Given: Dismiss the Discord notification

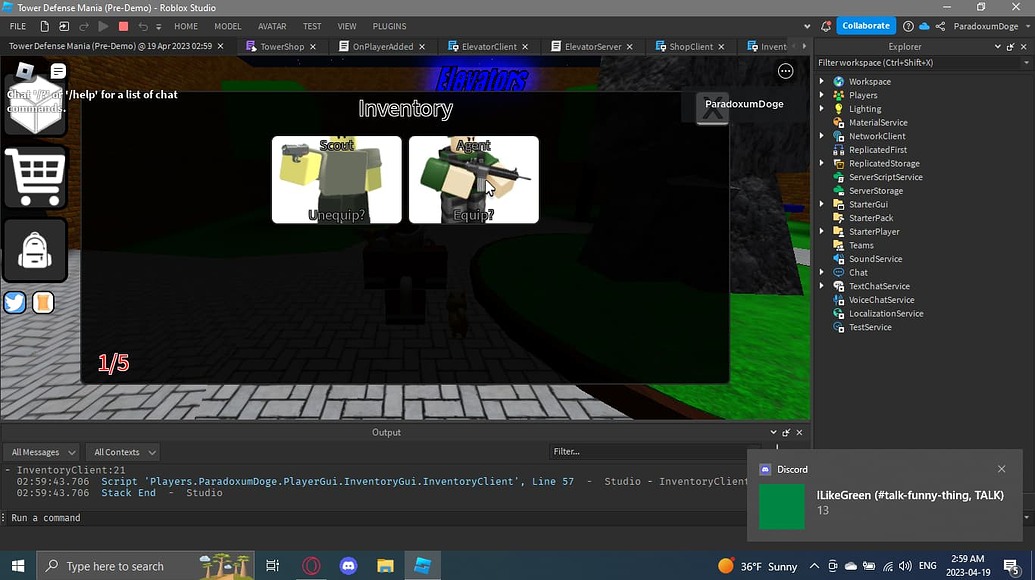Looking at the screenshot, I should click(x=1001, y=469).
